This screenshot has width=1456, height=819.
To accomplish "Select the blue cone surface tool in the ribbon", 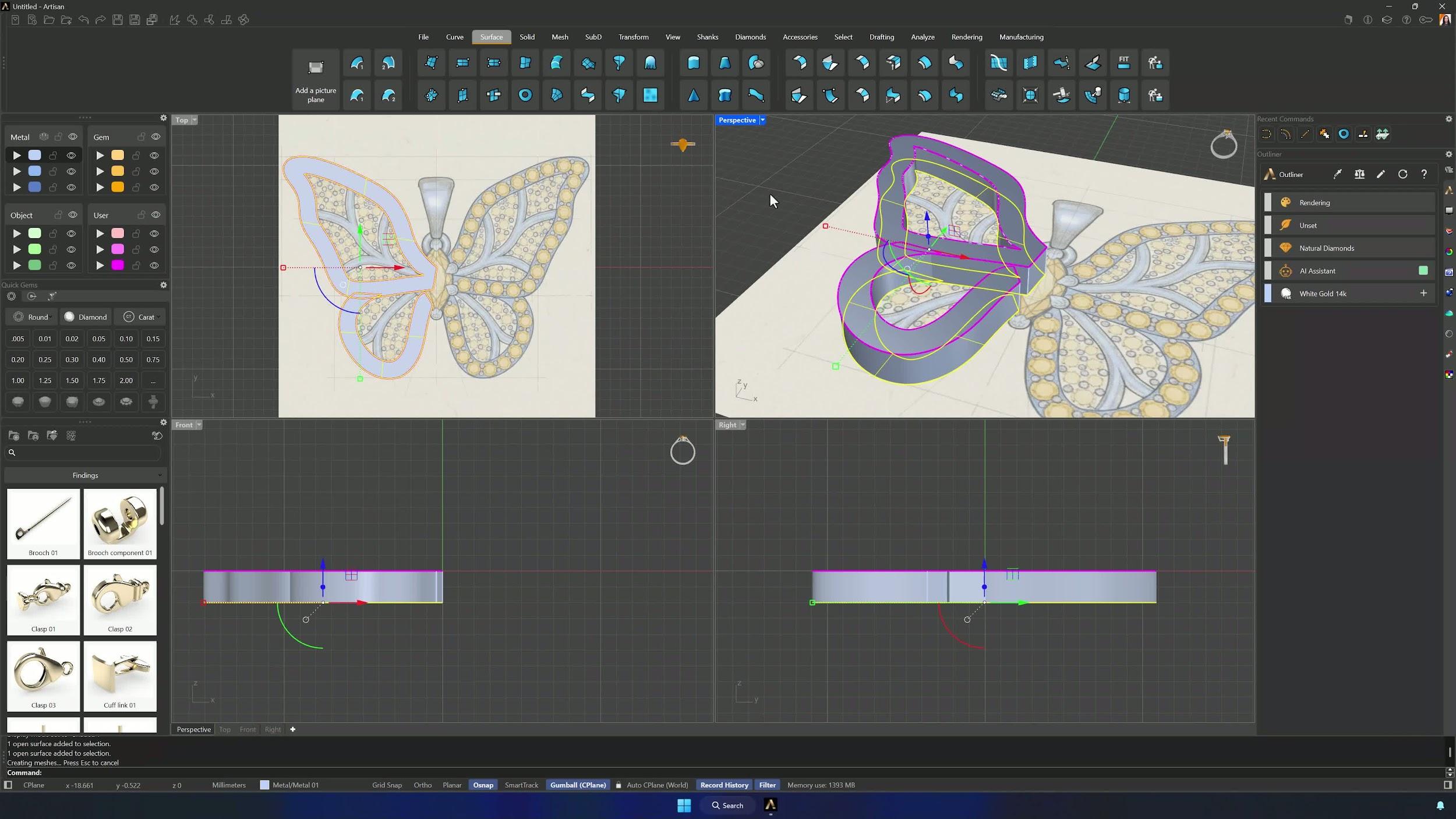I will coord(693,95).
